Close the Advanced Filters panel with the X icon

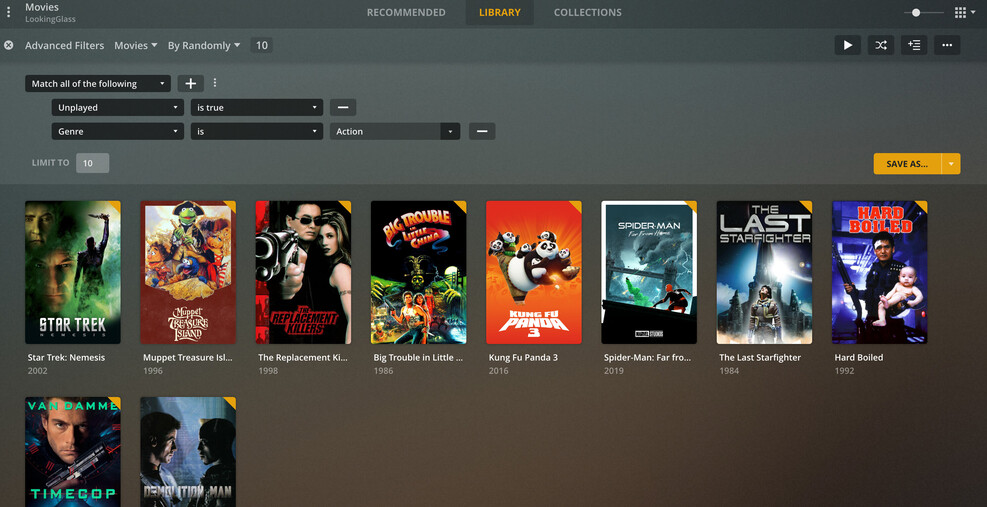[x=9, y=45]
